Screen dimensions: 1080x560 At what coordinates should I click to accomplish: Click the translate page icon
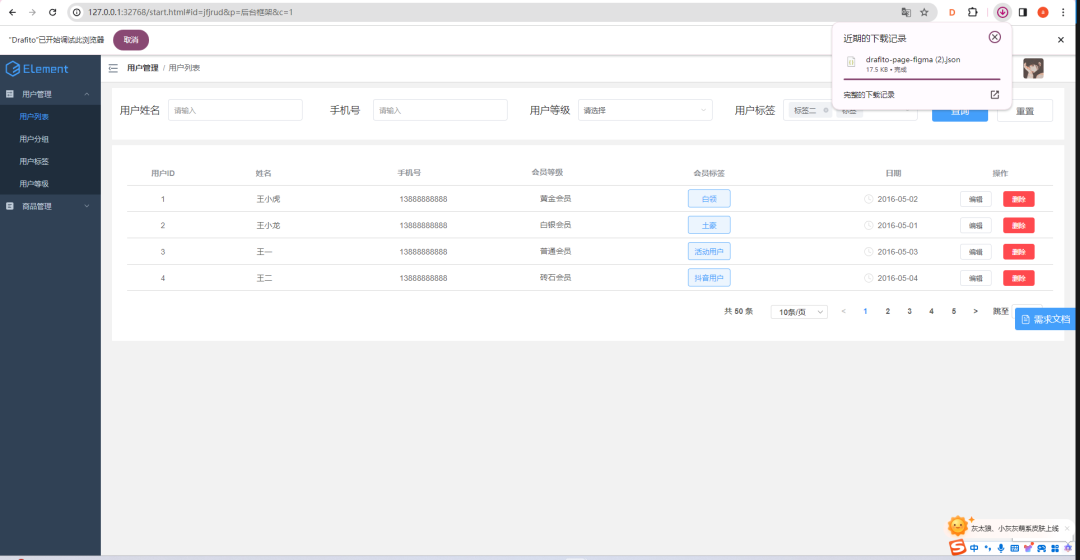[906, 12]
